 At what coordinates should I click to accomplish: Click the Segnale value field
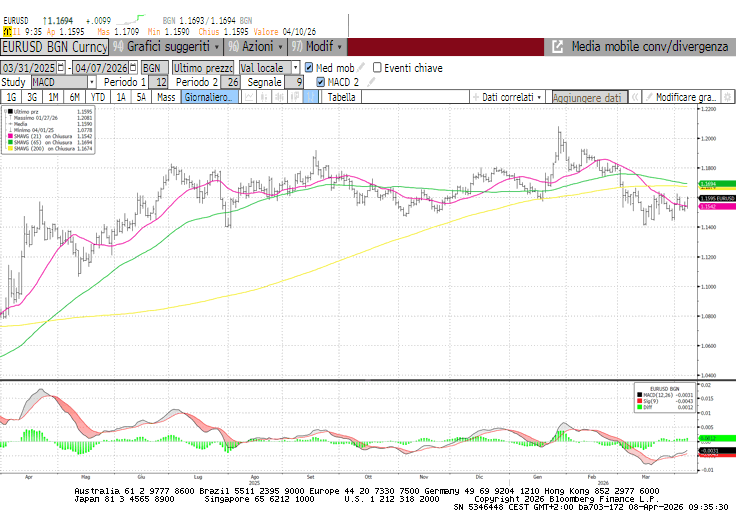[x=294, y=82]
